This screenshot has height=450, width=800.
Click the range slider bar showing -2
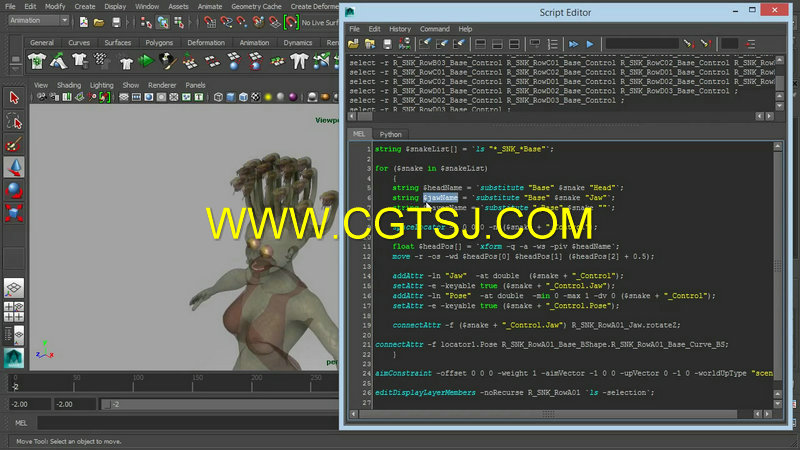point(219,404)
